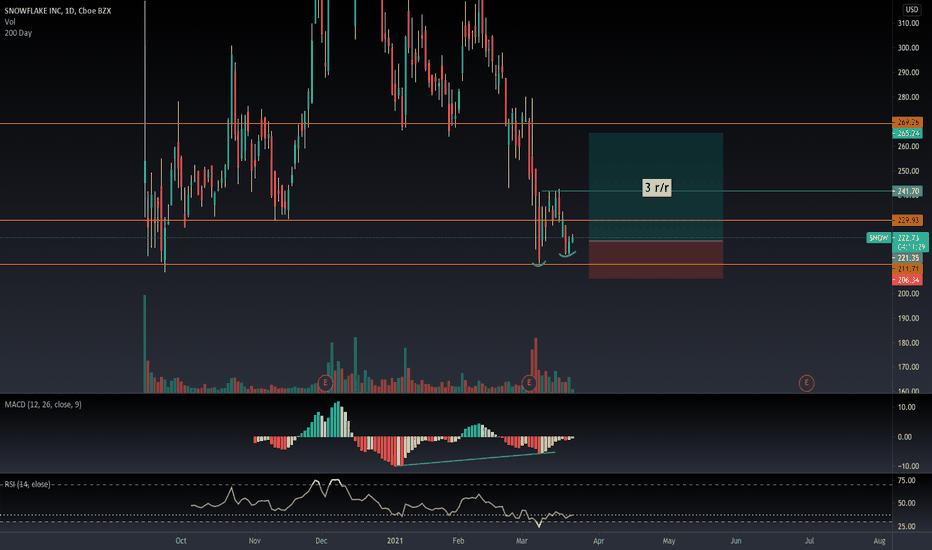
Task: Click the 241.70 price label
Action: coord(908,191)
